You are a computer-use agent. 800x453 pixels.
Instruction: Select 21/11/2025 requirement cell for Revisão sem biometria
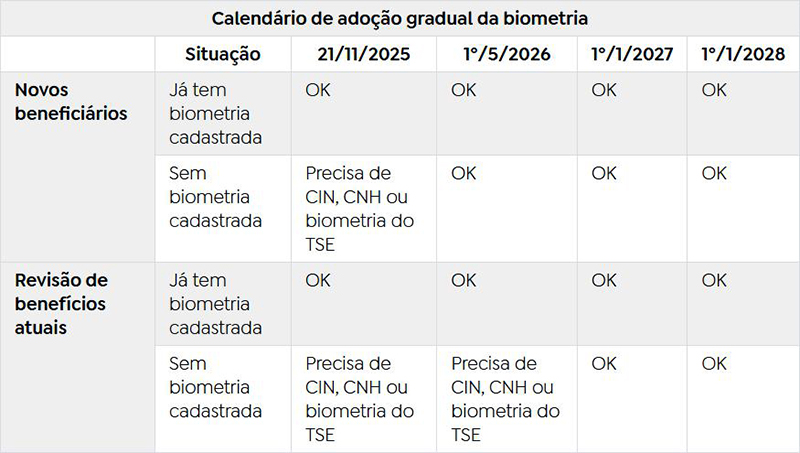359,399
